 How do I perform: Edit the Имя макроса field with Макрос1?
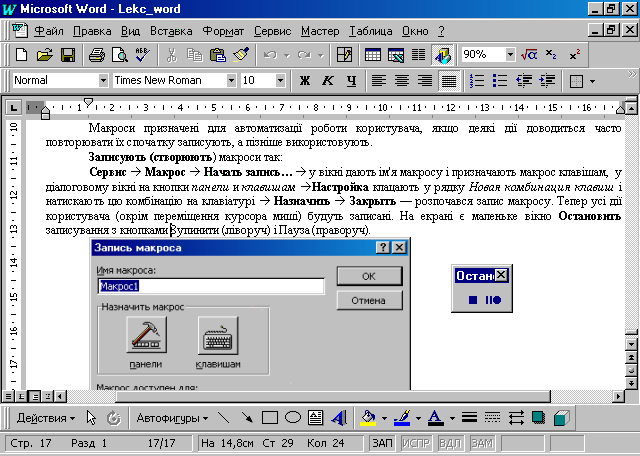click(211, 286)
